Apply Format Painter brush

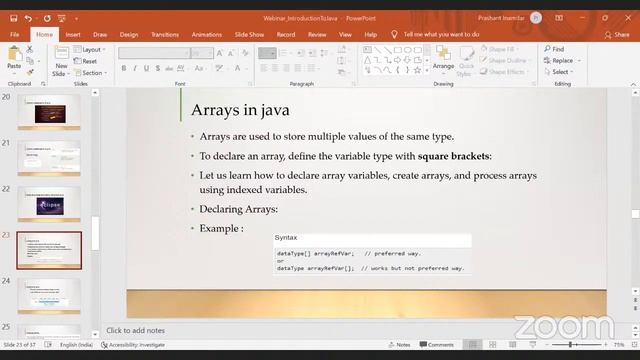click(x=30, y=72)
